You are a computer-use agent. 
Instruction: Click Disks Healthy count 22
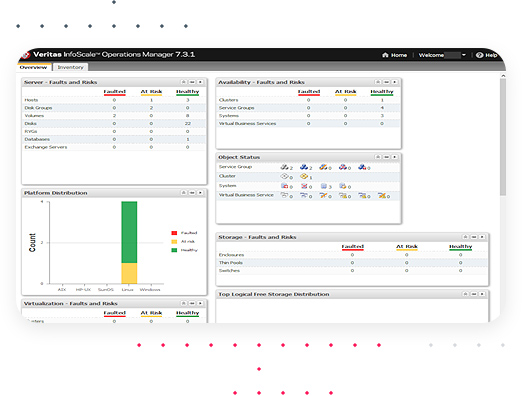(x=188, y=124)
